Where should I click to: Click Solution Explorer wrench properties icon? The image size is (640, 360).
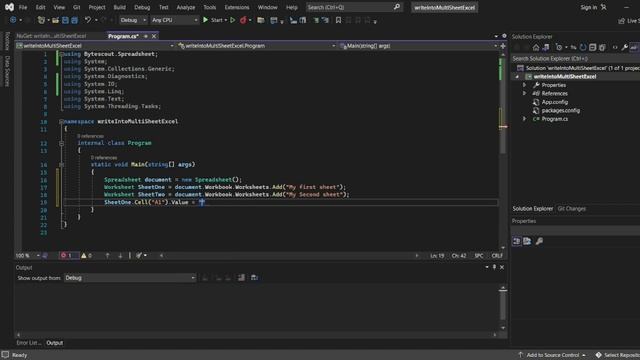pos(624,47)
